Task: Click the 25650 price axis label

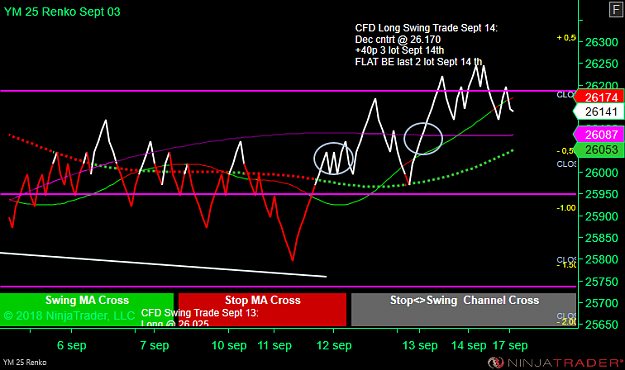Action: [x=601, y=325]
